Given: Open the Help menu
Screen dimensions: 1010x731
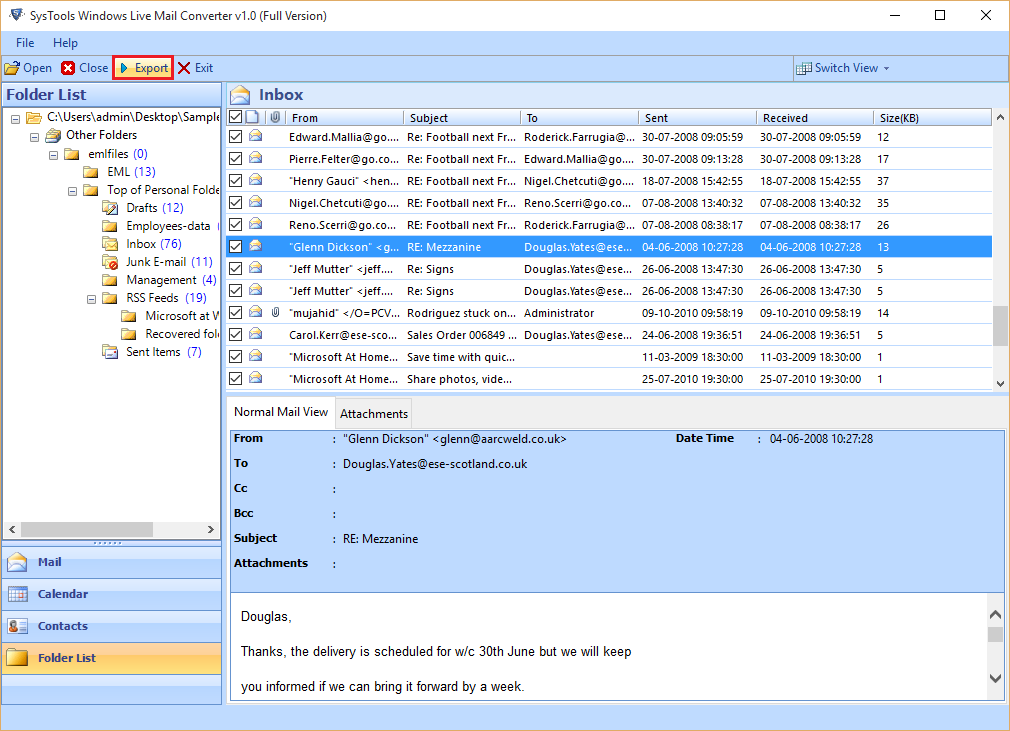Looking at the screenshot, I should coord(65,43).
